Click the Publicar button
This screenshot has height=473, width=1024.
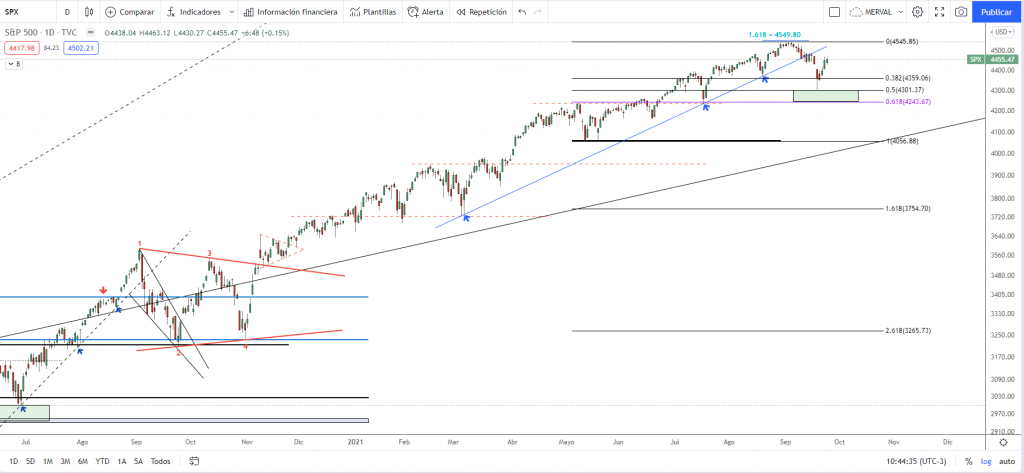[997, 12]
